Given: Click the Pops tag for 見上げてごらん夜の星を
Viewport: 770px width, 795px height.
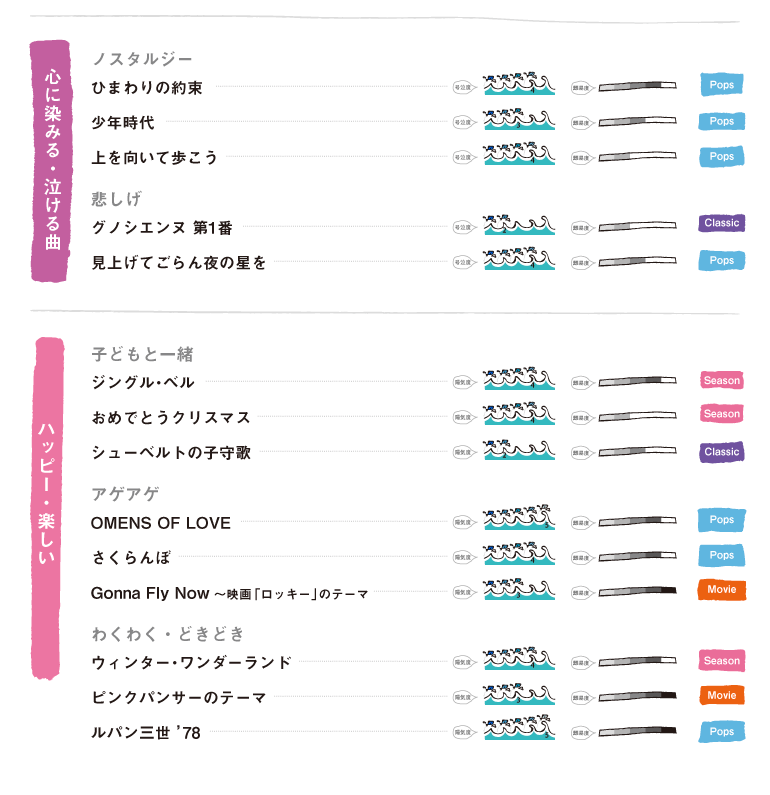Looking at the screenshot, I should point(721,261).
